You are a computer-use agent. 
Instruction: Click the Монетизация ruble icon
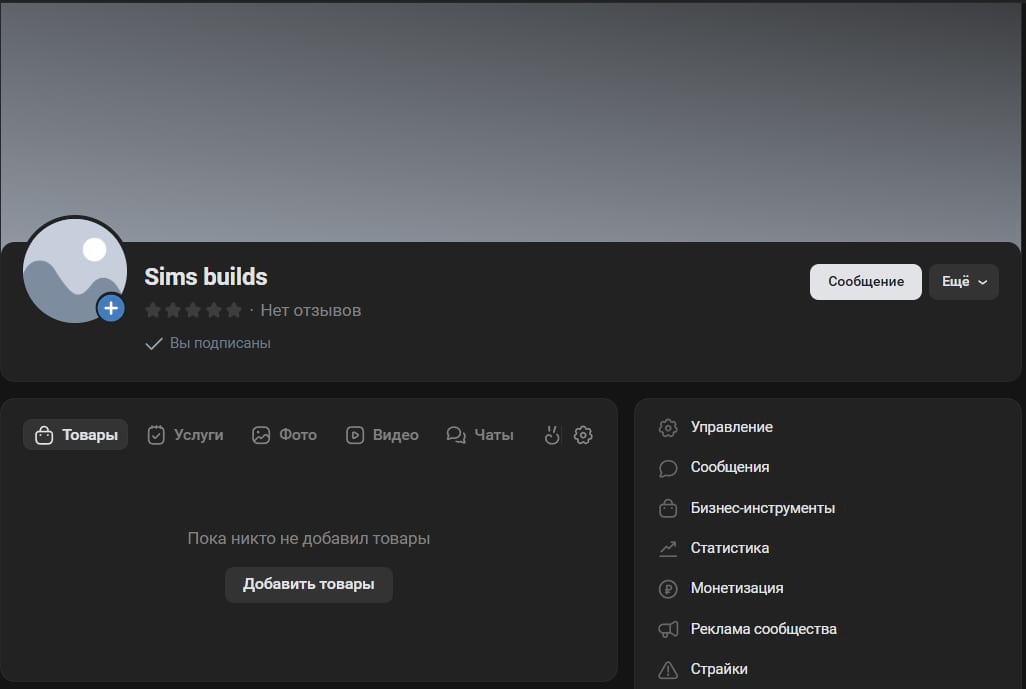(668, 588)
